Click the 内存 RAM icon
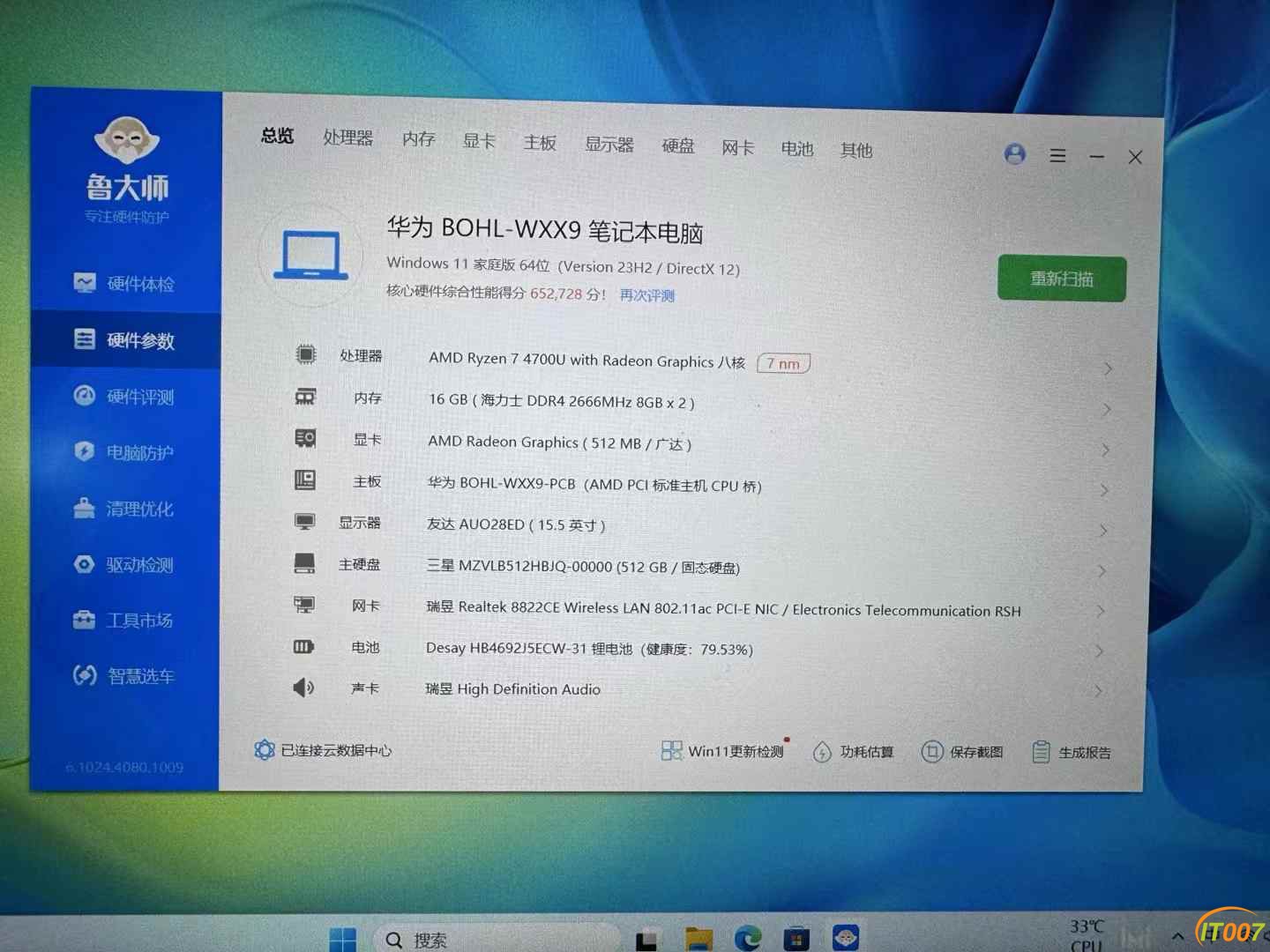Image resolution: width=1270 pixels, height=952 pixels. [x=305, y=397]
